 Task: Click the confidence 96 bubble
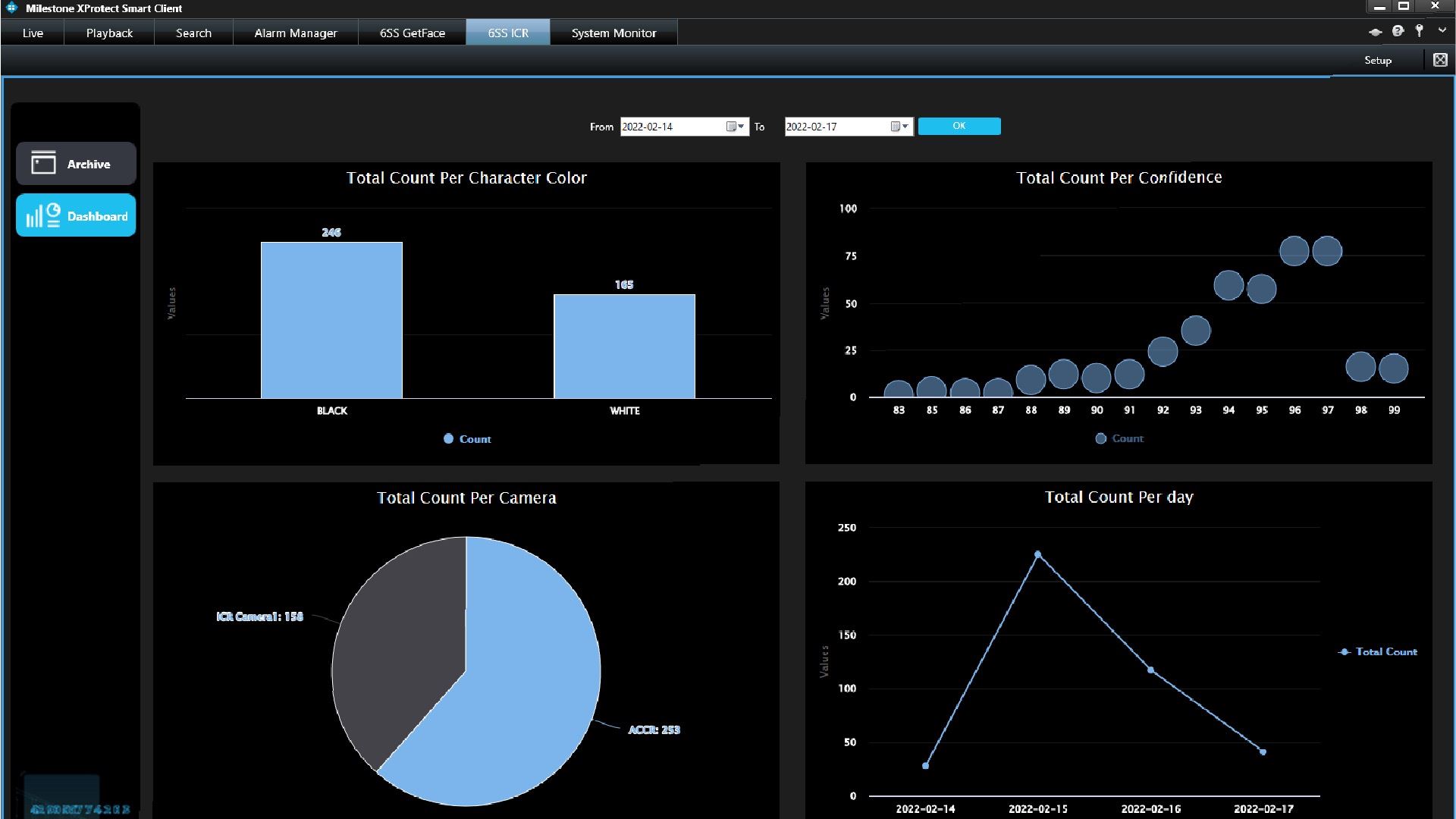1294,251
